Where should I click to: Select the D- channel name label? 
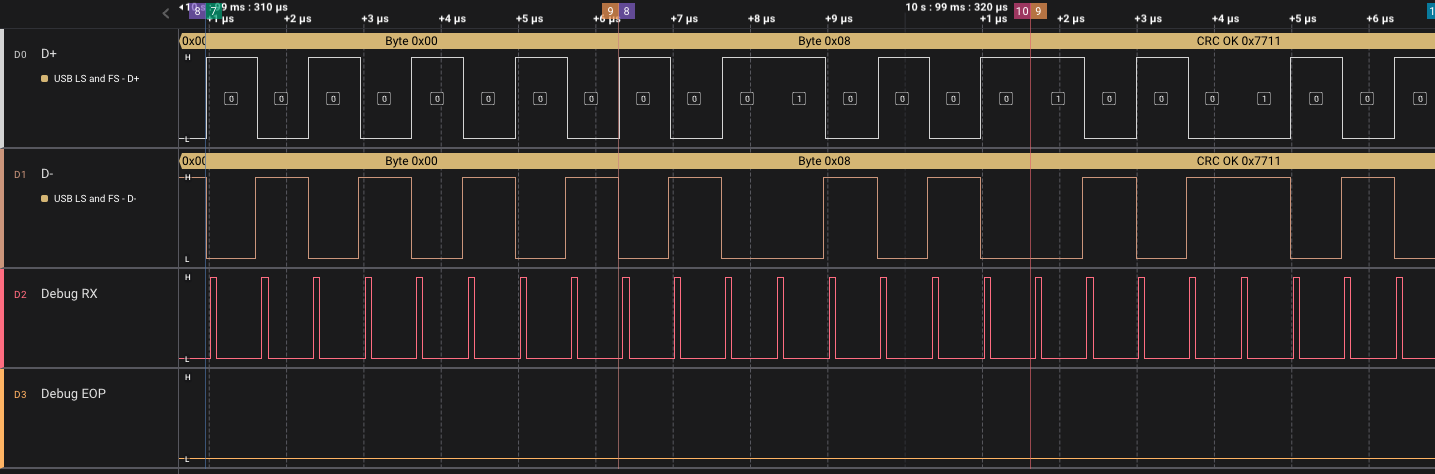click(47, 174)
